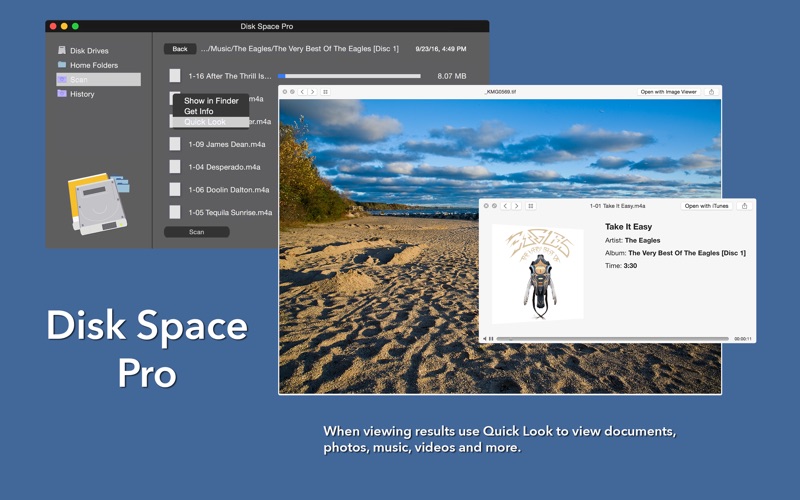The image size is (800, 500).
Task: Click the Artist: The Eagles line
Action: coord(633,240)
